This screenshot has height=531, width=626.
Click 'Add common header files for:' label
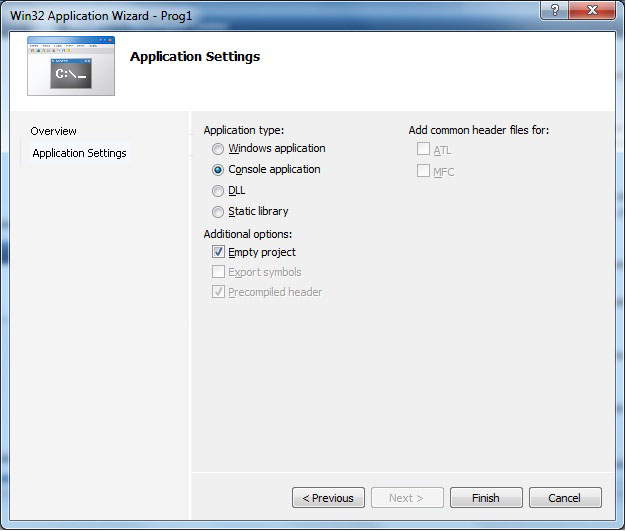479,130
